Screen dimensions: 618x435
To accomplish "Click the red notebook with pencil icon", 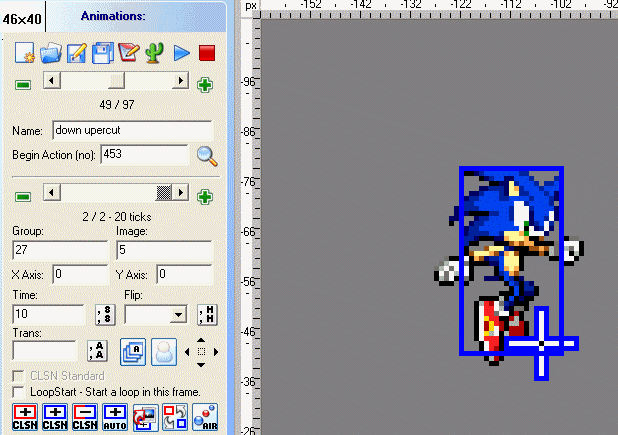I will click(x=128, y=53).
